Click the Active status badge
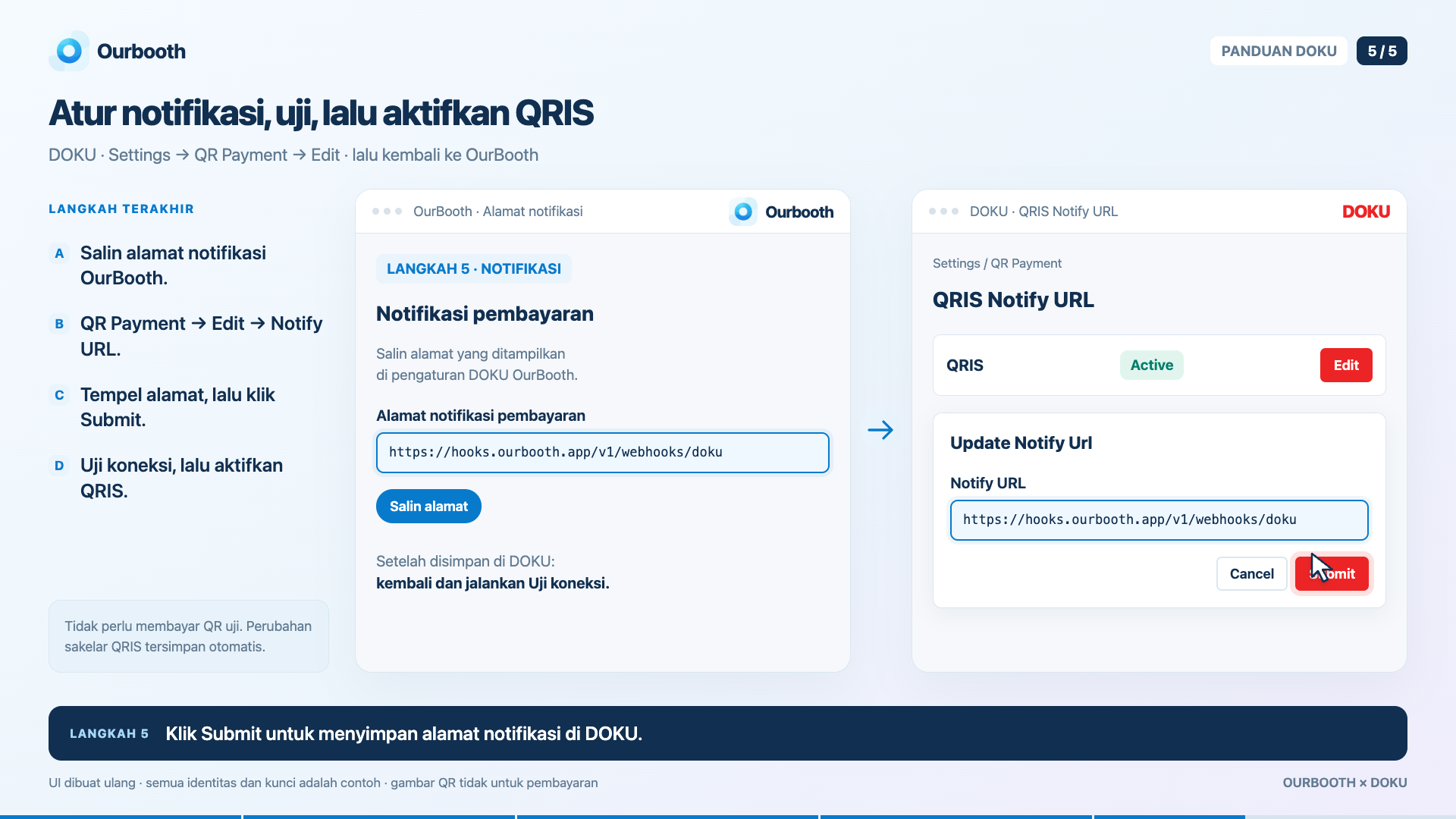The image size is (1456, 819). point(1151,366)
